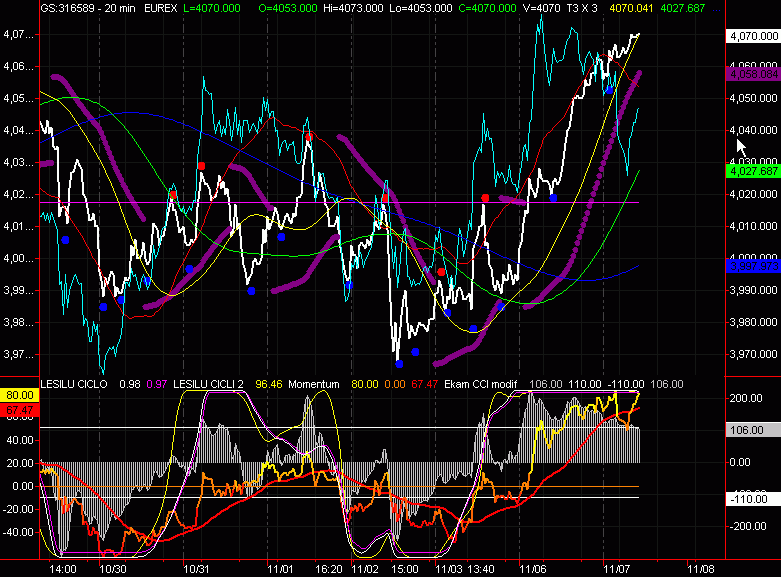Select the Lo=4053.000 low value
781x577 pixels.
(x=421, y=8)
